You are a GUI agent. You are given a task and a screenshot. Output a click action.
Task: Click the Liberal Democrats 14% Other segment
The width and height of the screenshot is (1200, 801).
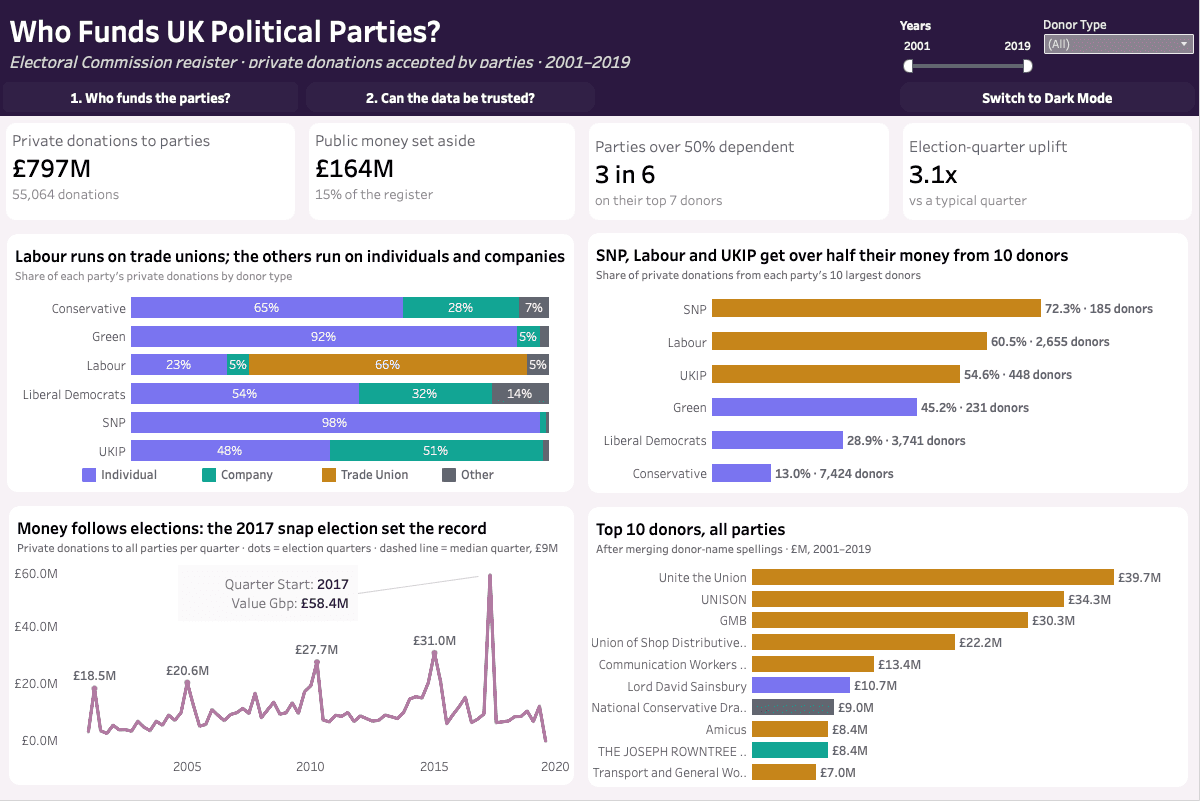point(520,394)
